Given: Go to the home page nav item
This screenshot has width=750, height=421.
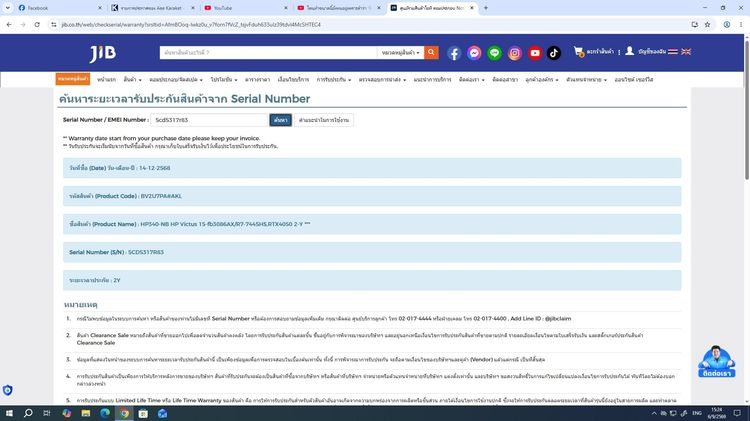Looking at the screenshot, I should tap(106, 79).
